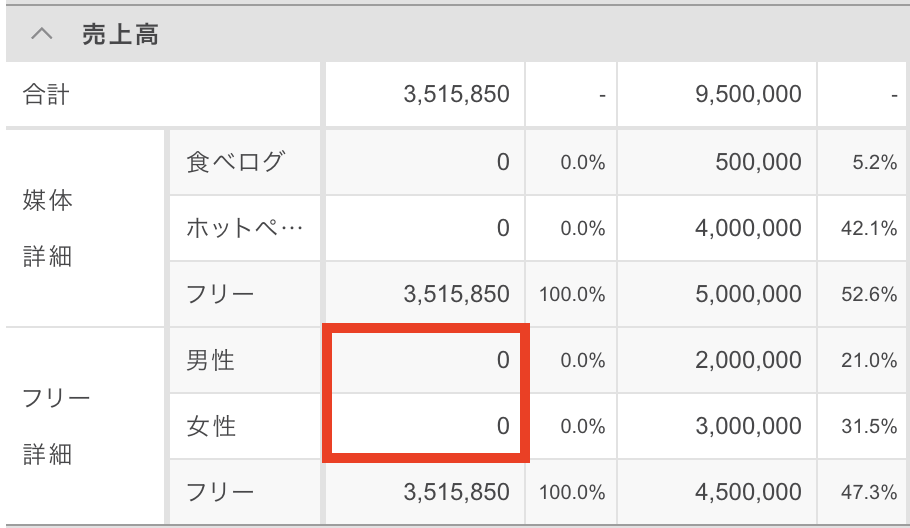910x528 pixels.
Task: Click the 5,000,000 cell
Action: point(748,294)
